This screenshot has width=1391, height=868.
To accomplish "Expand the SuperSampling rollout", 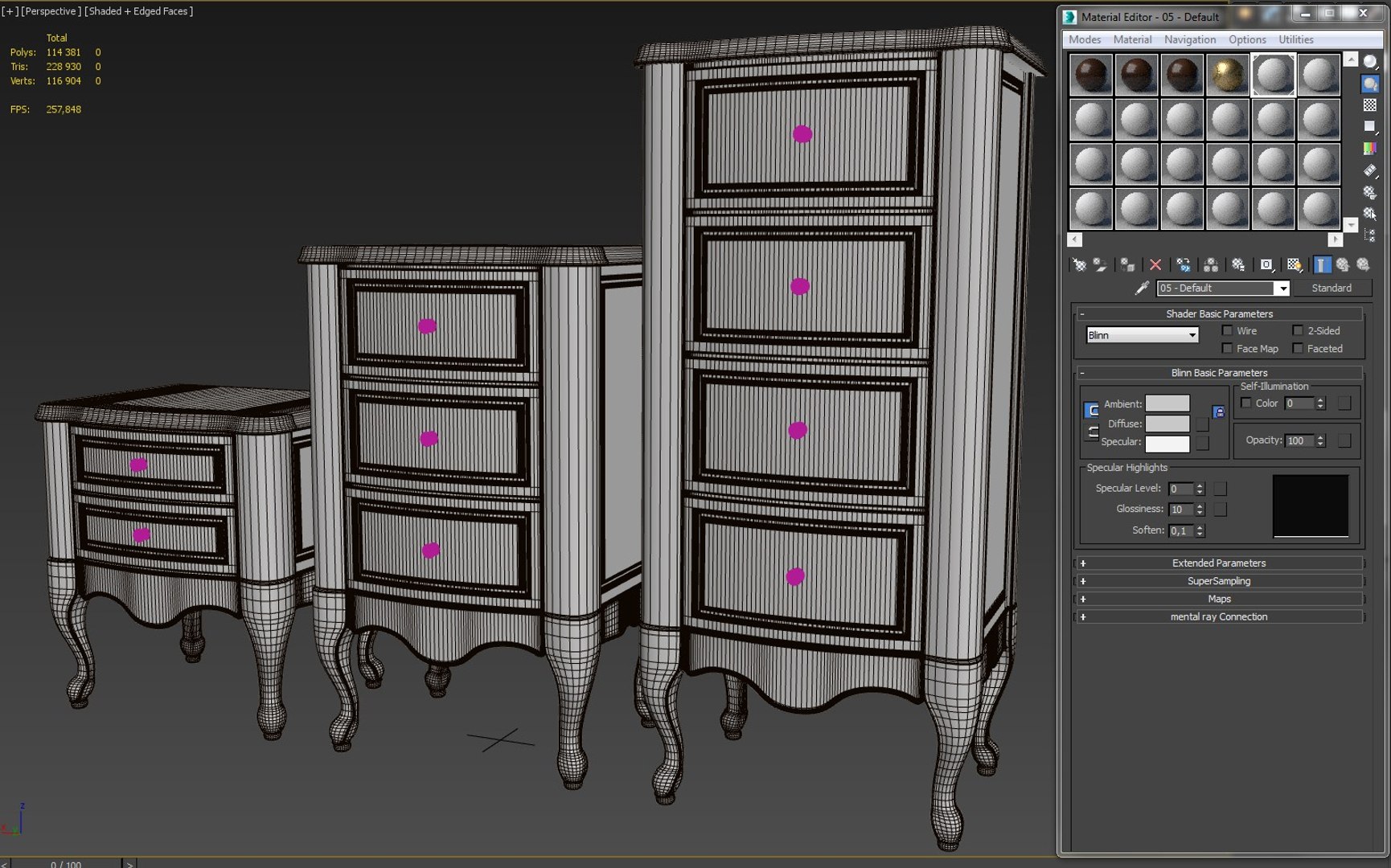I will [1218, 580].
